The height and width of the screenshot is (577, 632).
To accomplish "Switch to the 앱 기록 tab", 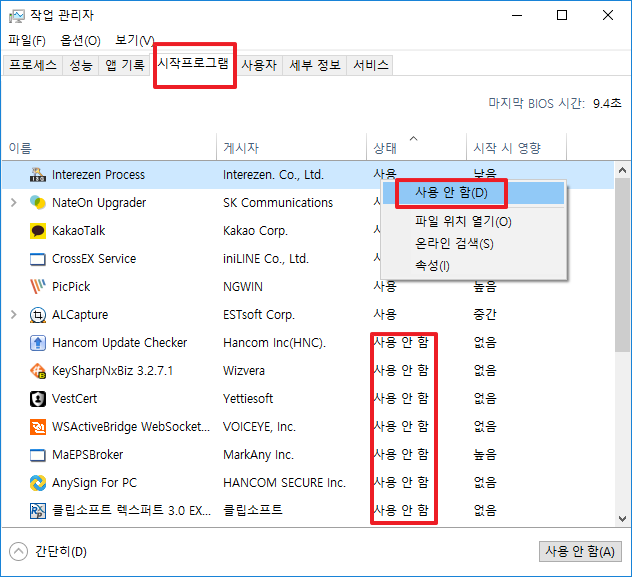I will pos(125,65).
